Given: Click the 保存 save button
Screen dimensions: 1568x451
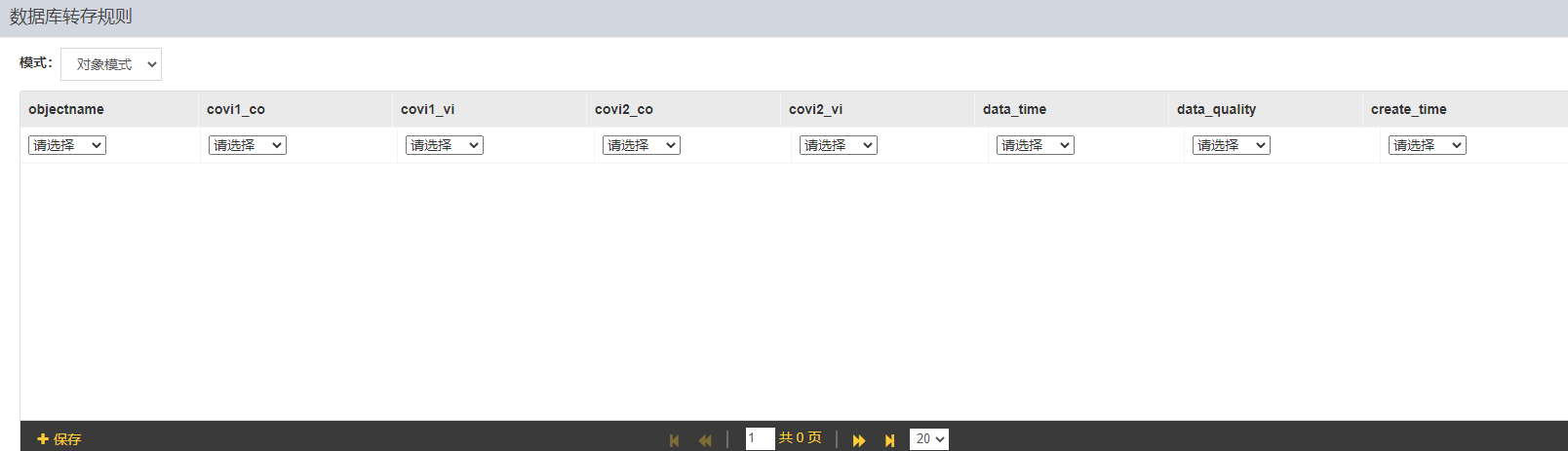Looking at the screenshot, I should tap(59, 439).
